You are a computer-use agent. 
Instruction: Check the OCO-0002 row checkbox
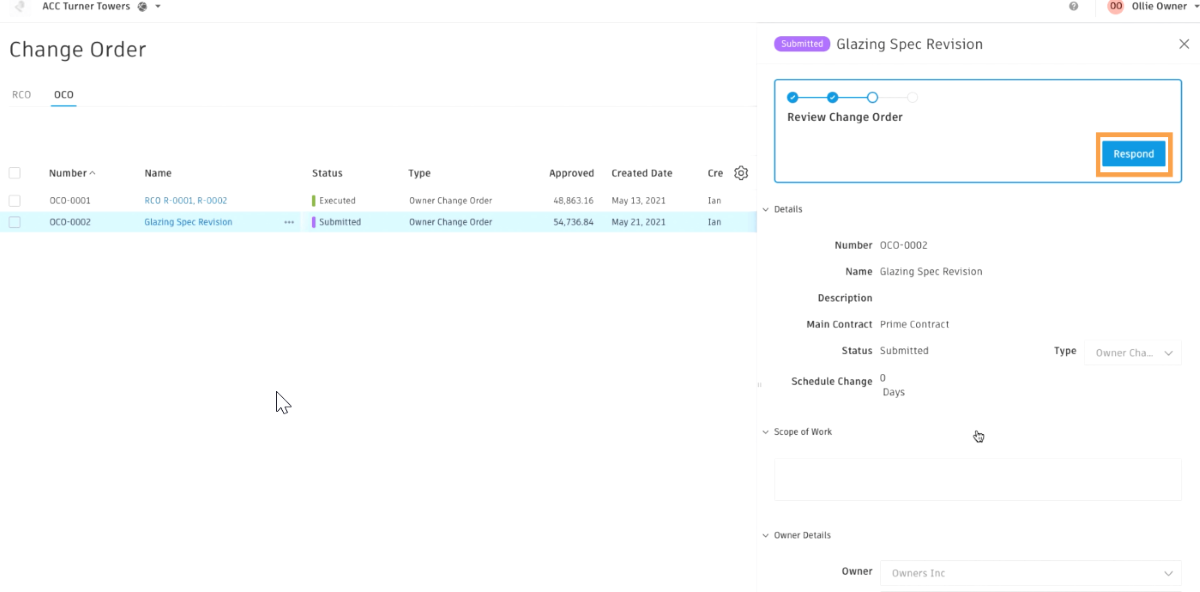(15, 222)
